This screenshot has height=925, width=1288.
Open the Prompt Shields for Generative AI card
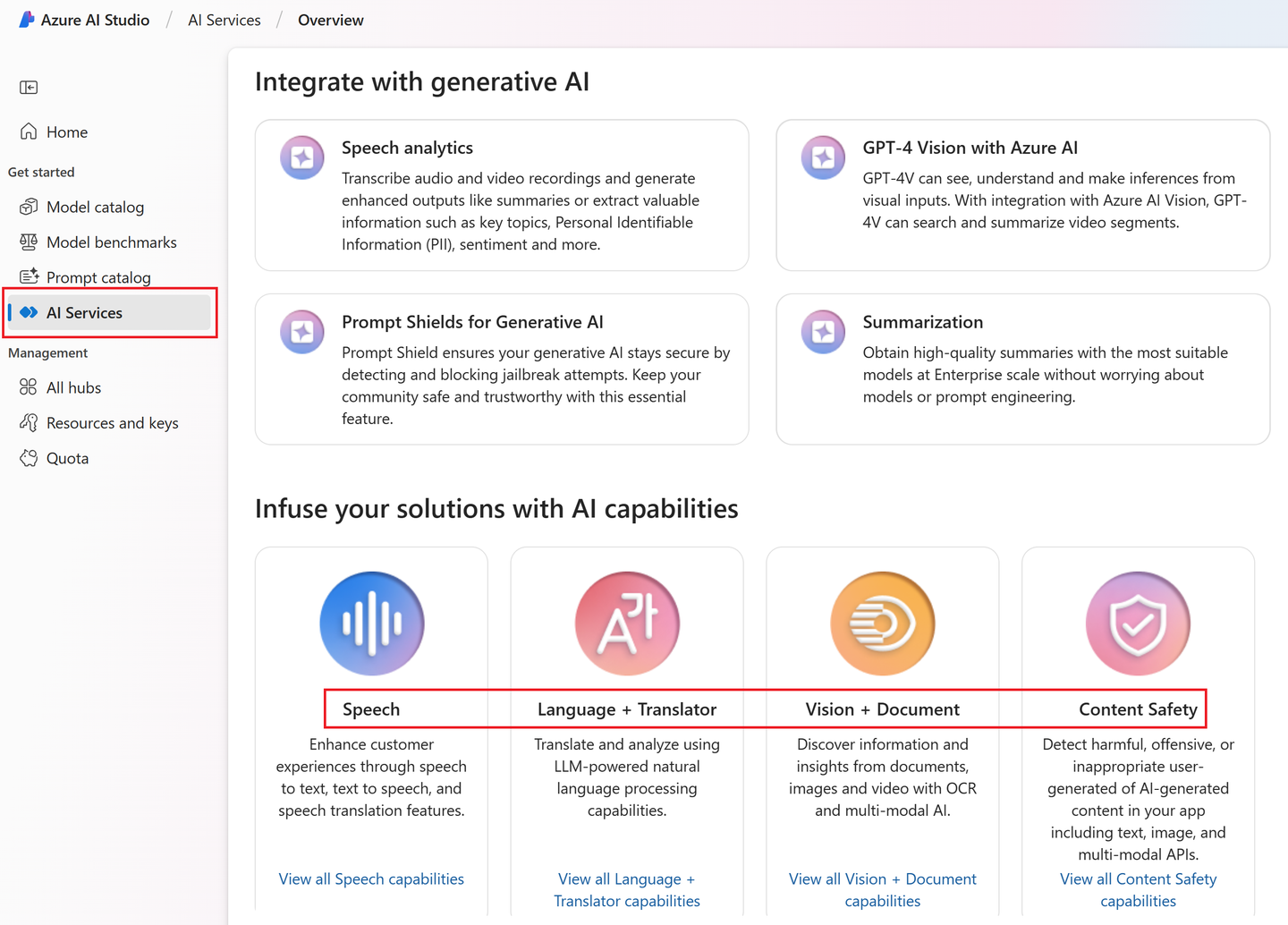(x=501, y=369)
